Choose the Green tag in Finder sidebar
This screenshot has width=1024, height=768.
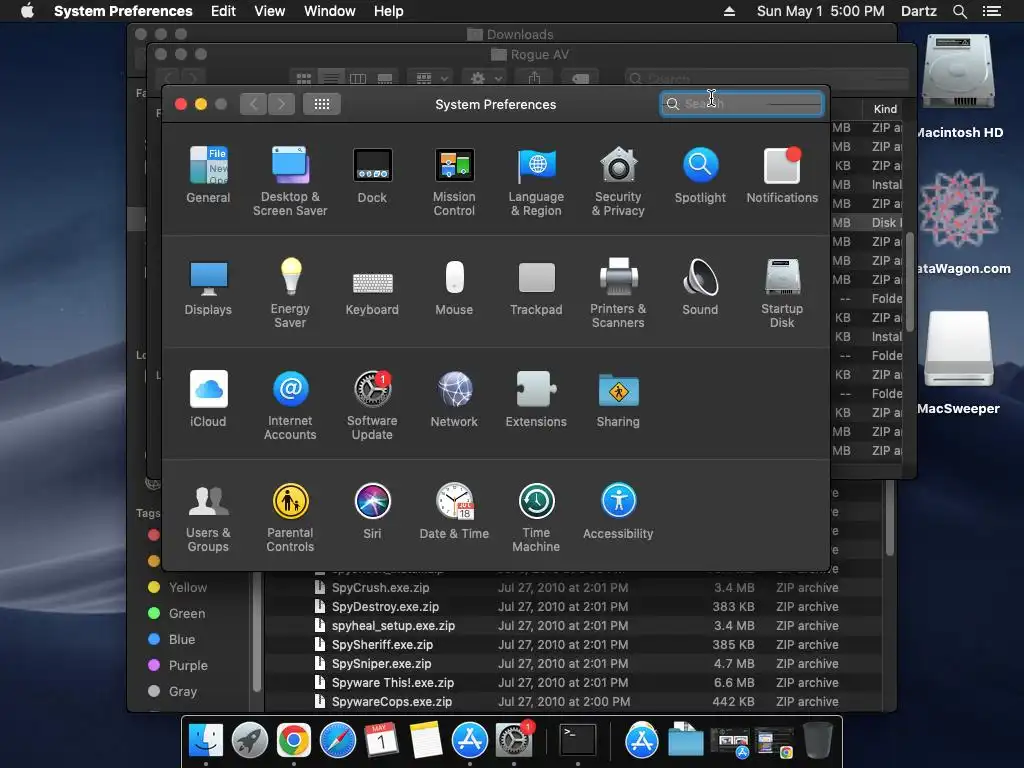[x=177, y=613]
